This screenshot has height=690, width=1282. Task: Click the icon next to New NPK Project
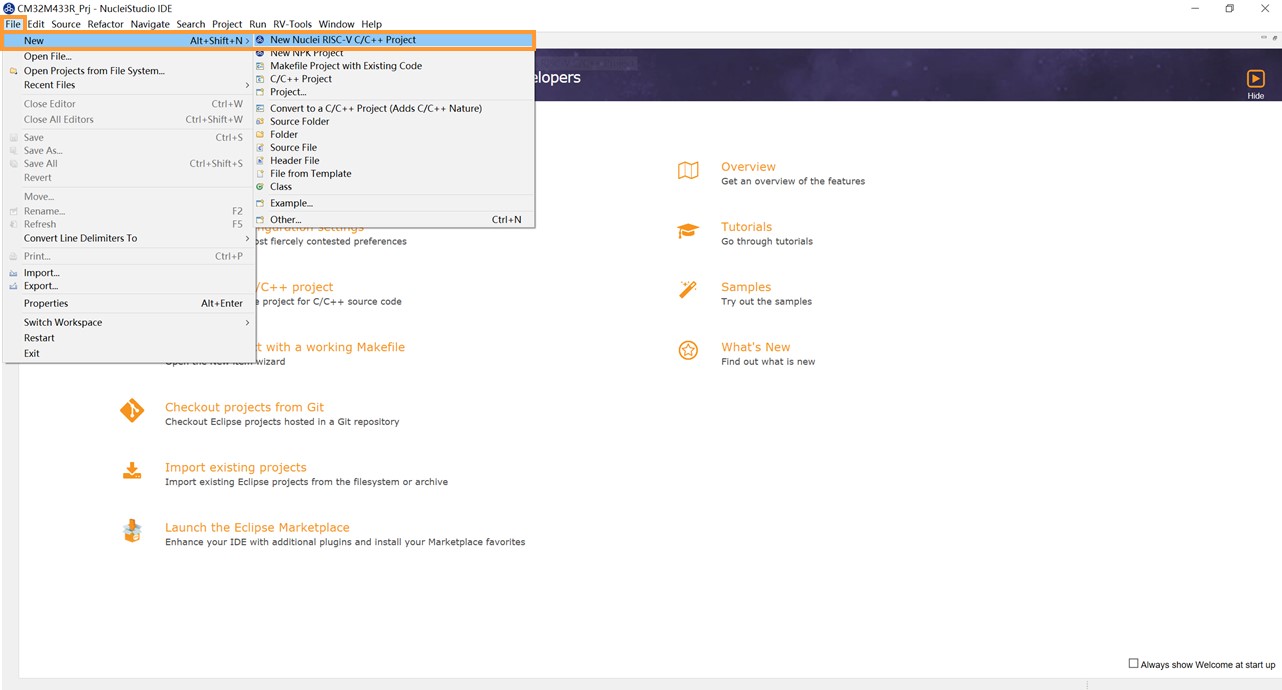click(x=260, y=53)
